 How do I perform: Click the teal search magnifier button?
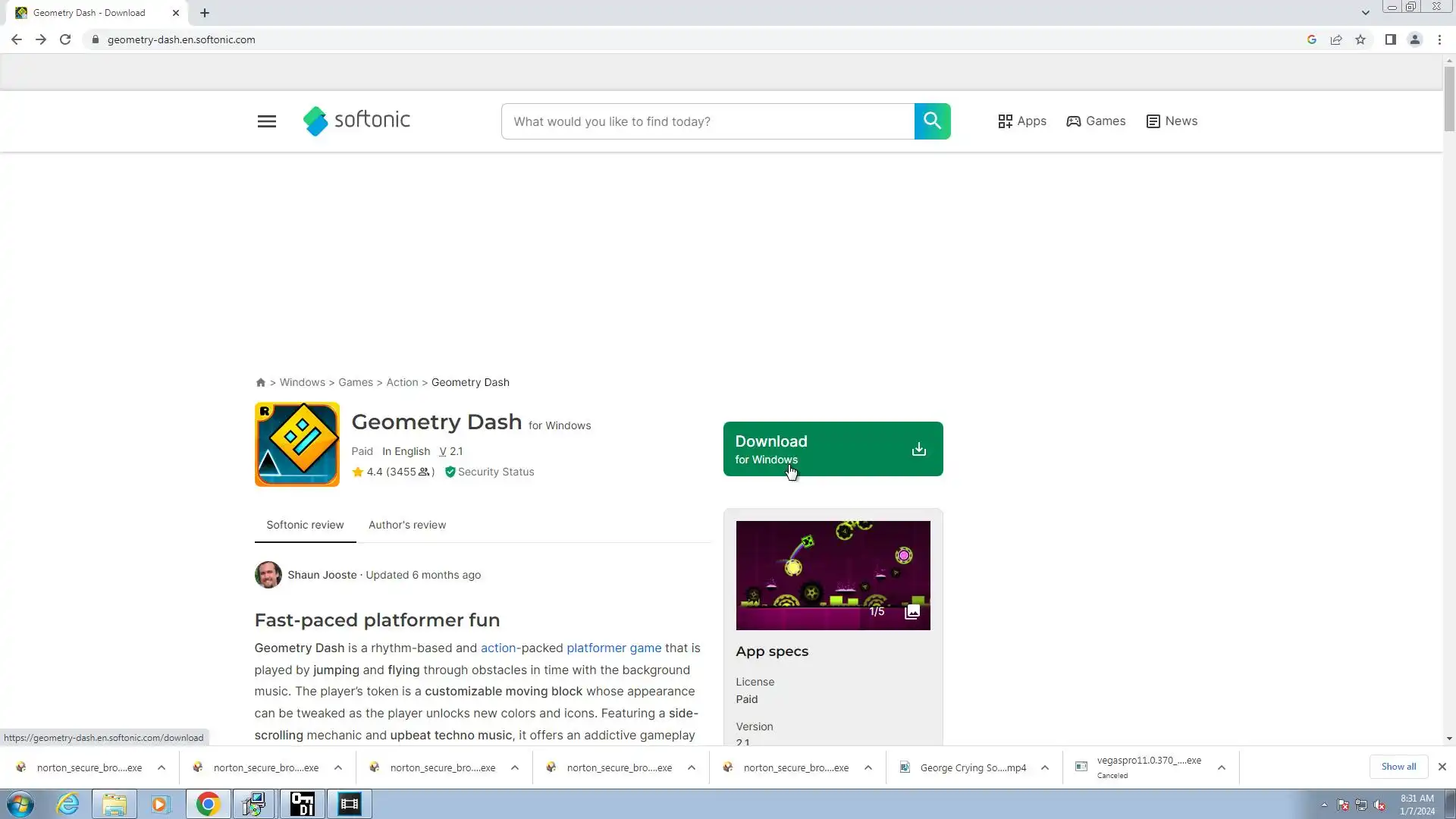(x=932, y=121)
